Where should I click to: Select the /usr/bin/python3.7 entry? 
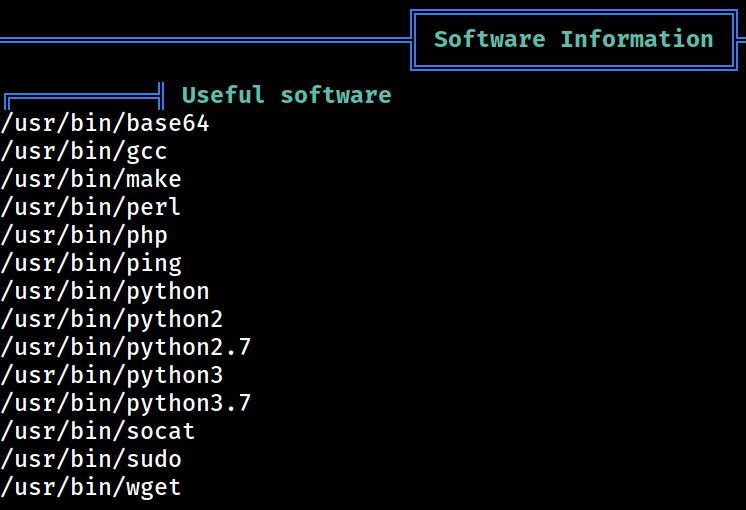(x=126, y=403)
